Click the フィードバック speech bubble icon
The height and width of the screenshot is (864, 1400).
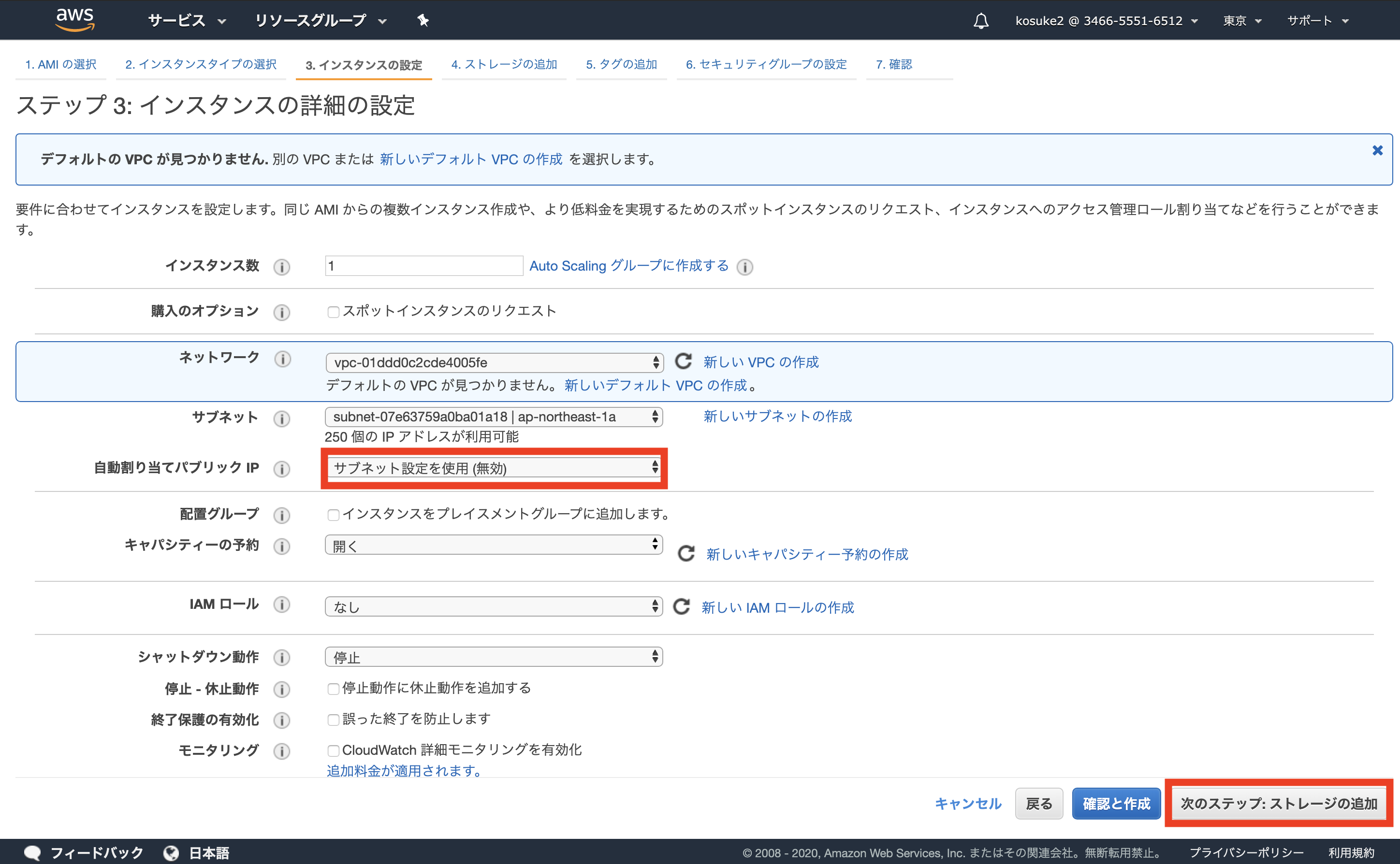(32, 852)
